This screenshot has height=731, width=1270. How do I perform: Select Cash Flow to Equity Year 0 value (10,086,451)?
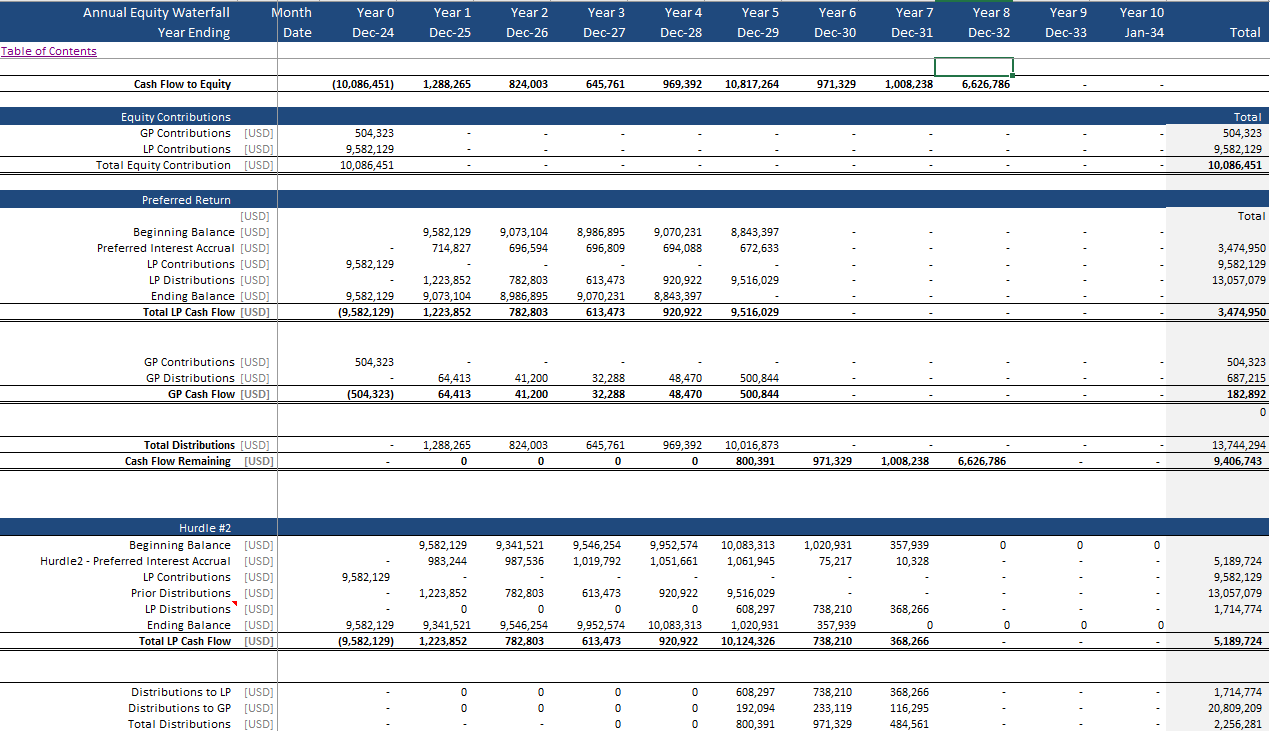[362, 84]
